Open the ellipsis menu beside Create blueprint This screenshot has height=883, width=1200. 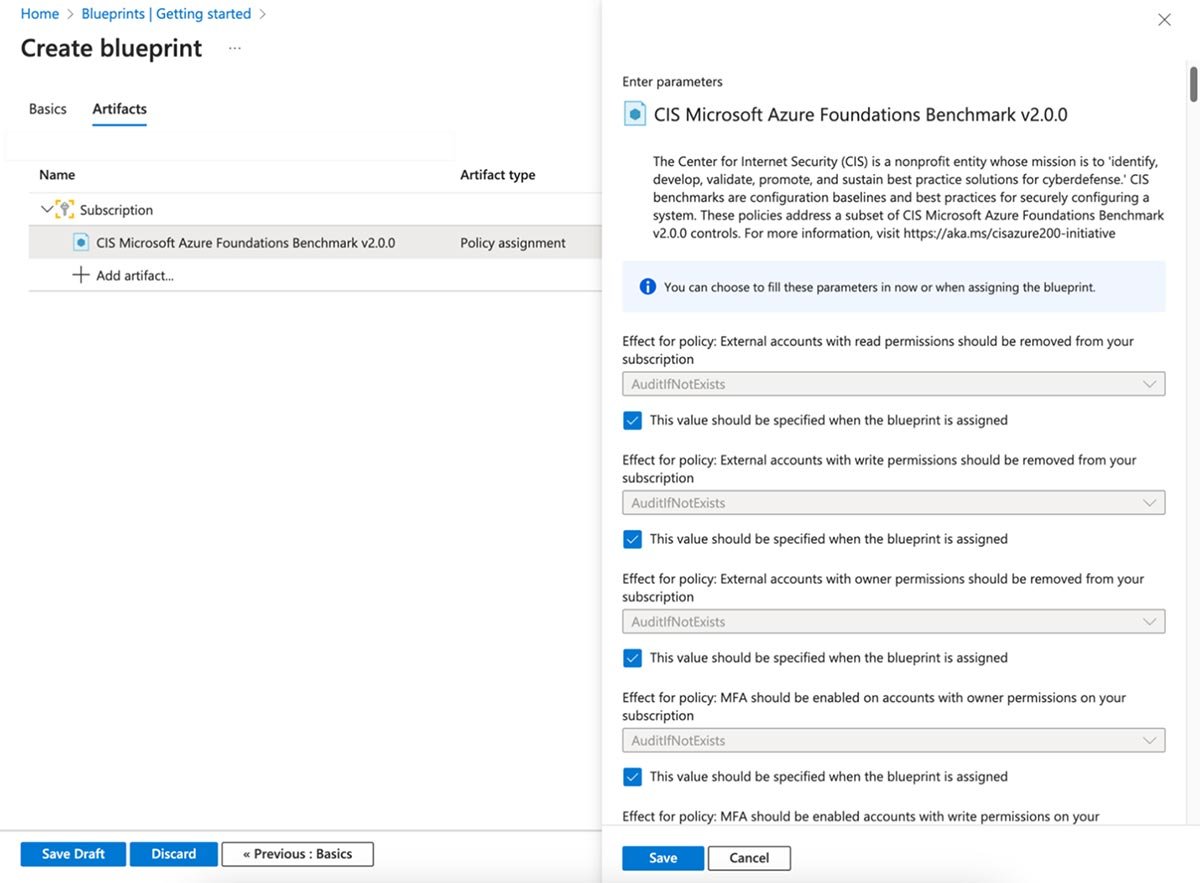[x=235, y=48]
